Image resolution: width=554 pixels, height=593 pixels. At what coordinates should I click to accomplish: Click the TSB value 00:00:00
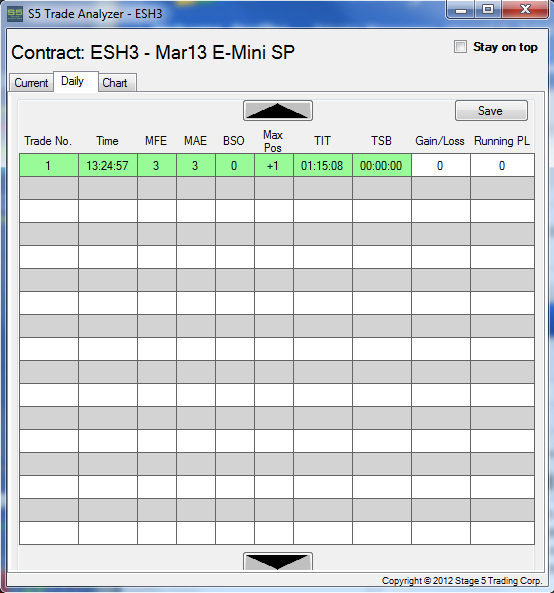coord(382,165)
